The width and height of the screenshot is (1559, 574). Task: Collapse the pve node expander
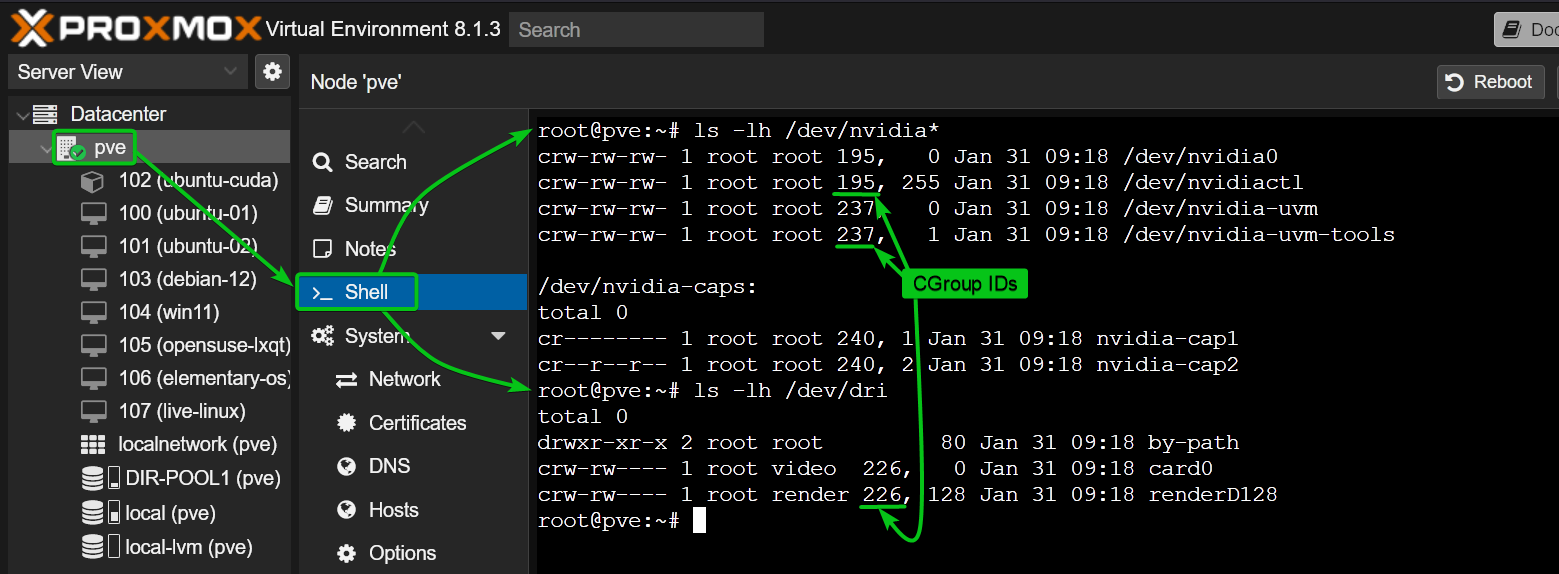(45, 148)
